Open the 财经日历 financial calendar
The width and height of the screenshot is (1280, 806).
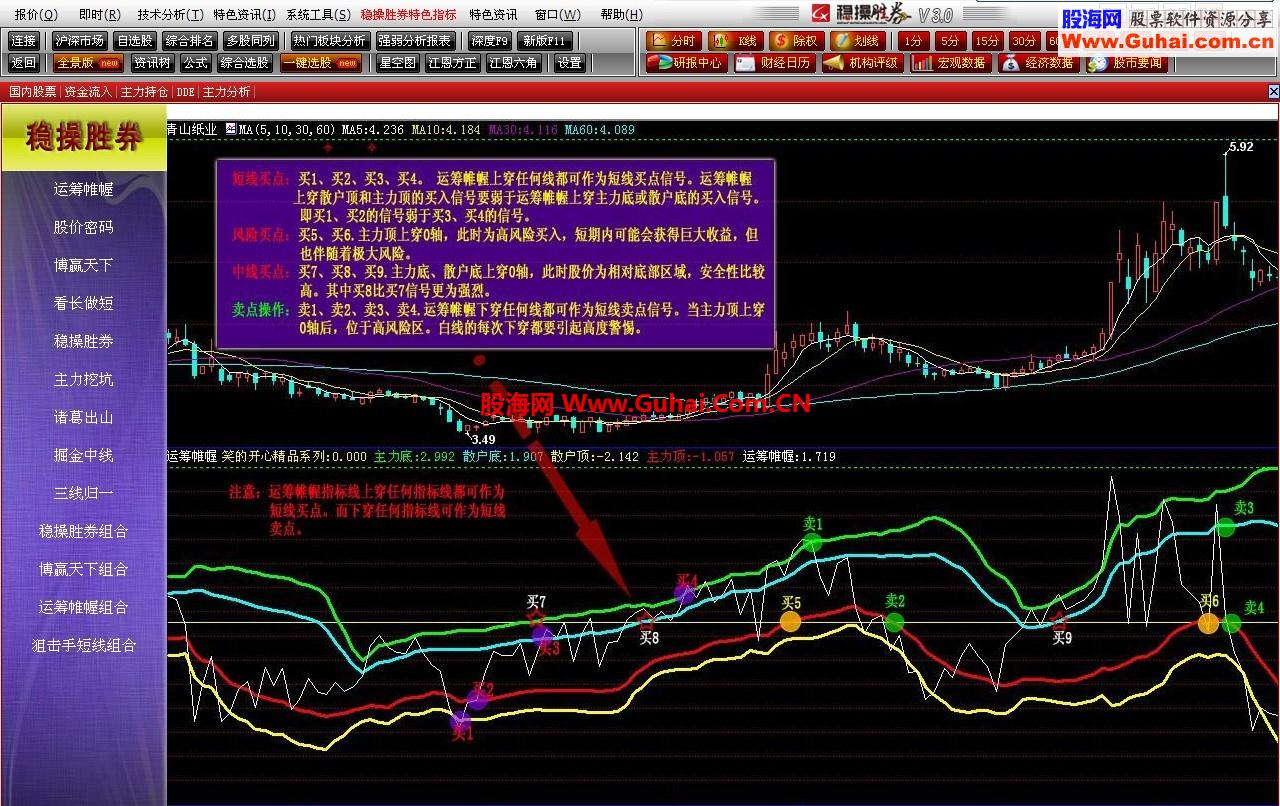click(775, 63)
